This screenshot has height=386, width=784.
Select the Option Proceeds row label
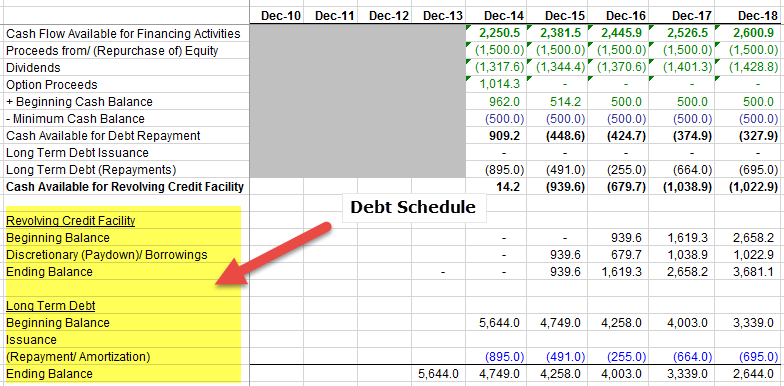[52, 85]
